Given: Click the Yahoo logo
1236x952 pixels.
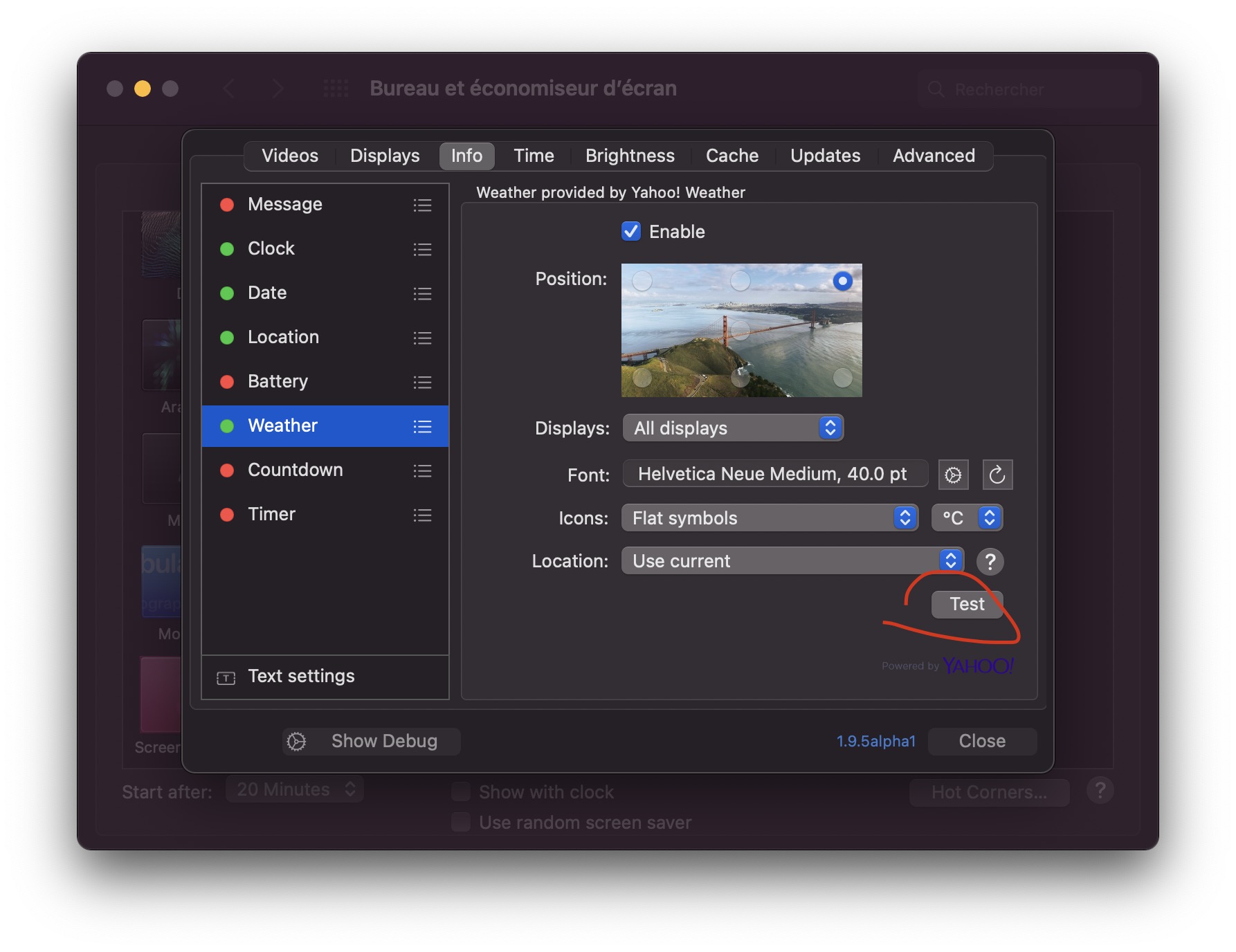Looking at the screenshot, I should pos(978,666).
